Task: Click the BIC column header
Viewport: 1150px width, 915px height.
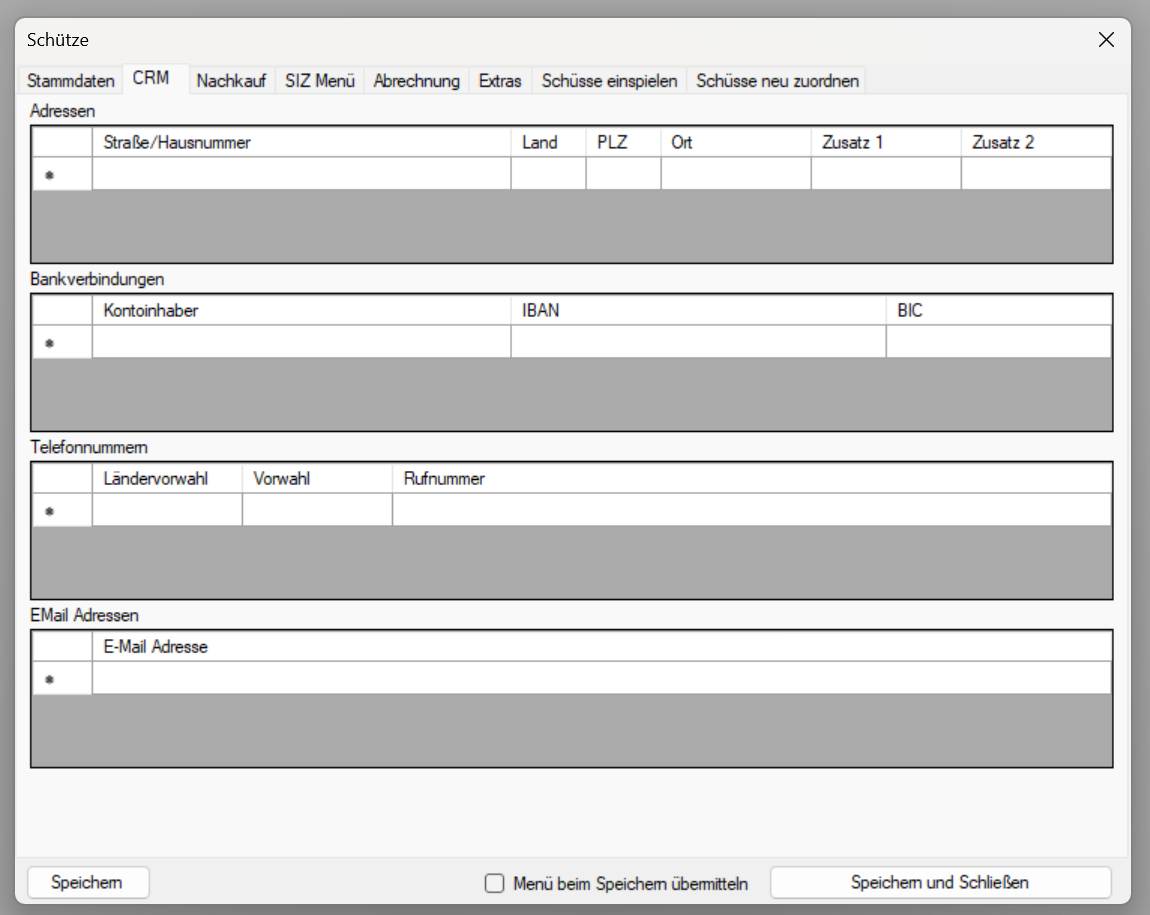Action: coord(997,310)
